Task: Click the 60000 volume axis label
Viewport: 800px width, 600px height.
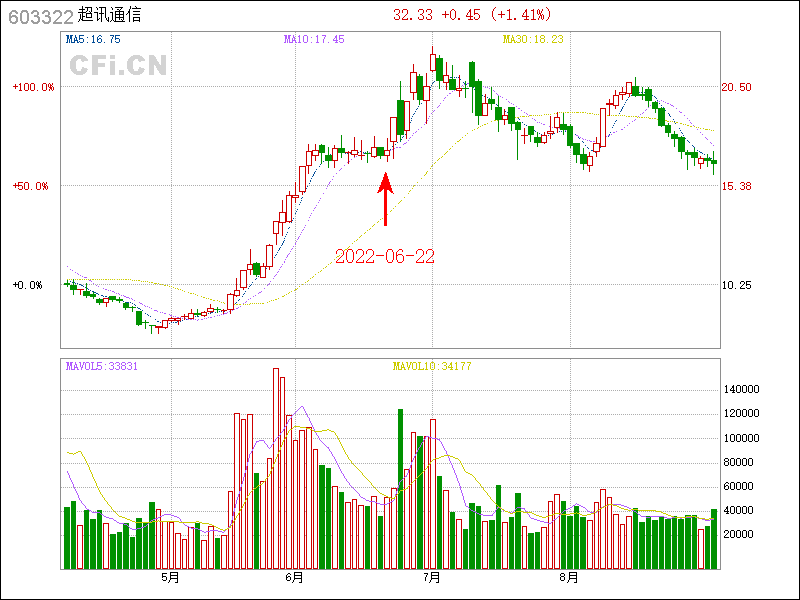Action: (x=738, y=486)
